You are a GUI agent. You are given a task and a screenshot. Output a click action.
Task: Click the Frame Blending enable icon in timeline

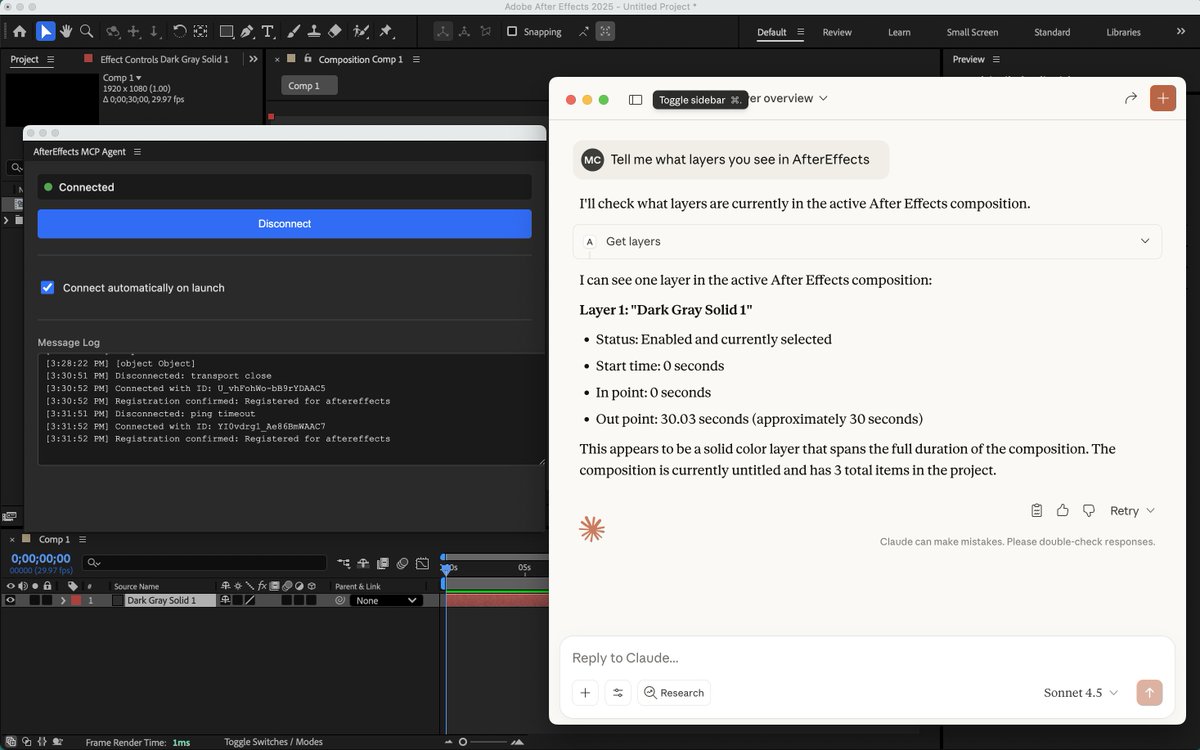[383, 563]
